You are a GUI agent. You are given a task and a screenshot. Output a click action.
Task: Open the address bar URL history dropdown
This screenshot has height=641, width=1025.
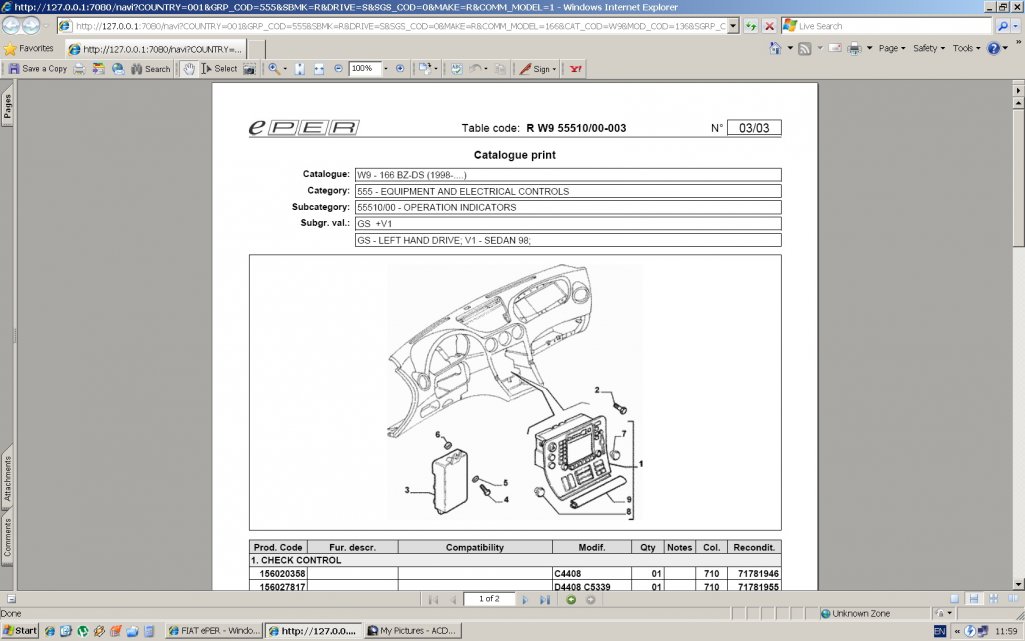(x=733, y=26)
